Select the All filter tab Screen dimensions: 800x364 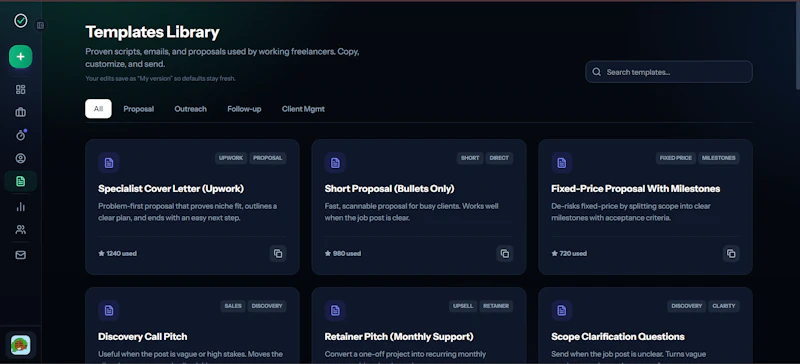98,109
